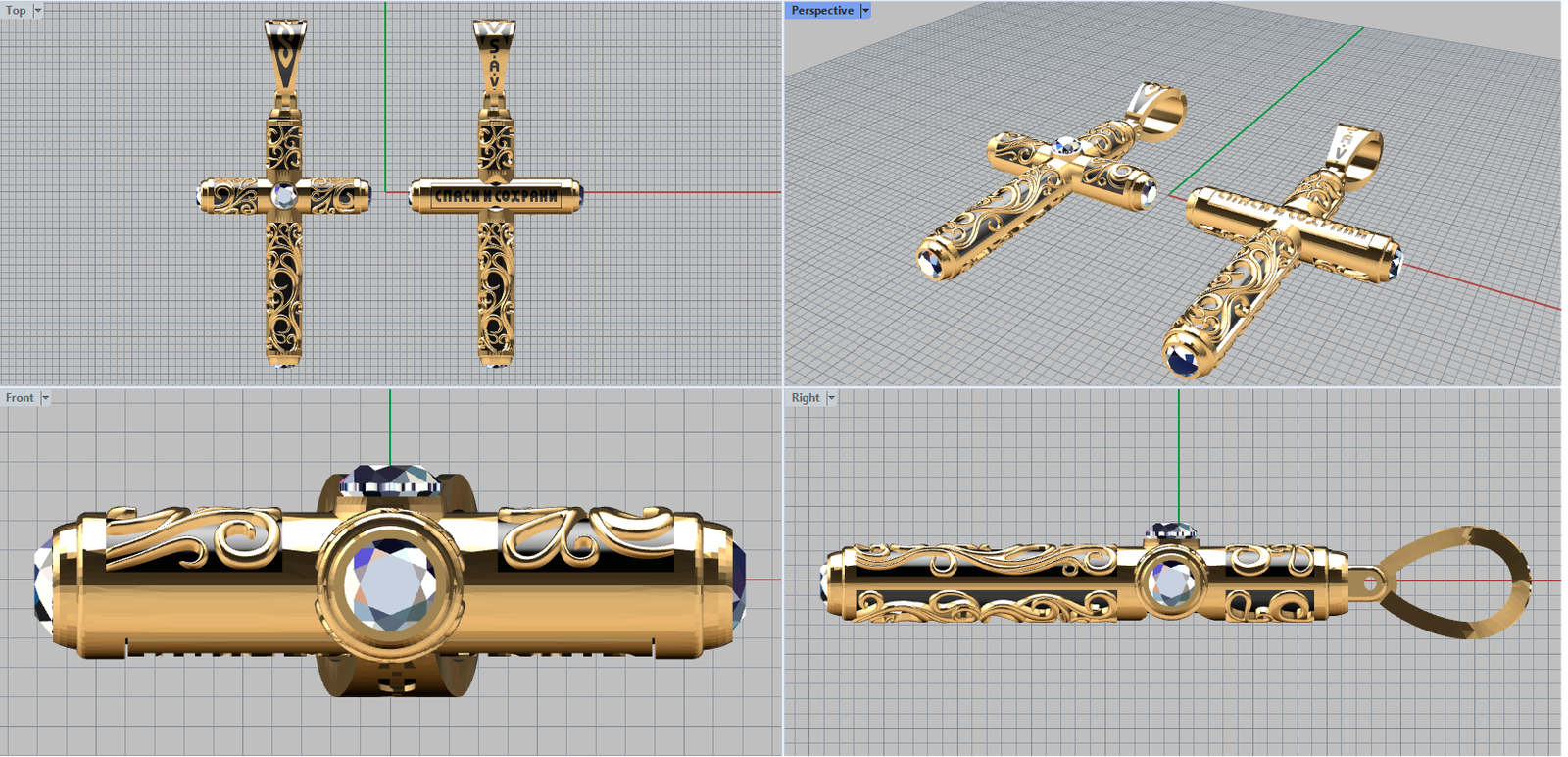Open the Right viewport dropdown arrow

pyautogui.click(x=831, y=398)
